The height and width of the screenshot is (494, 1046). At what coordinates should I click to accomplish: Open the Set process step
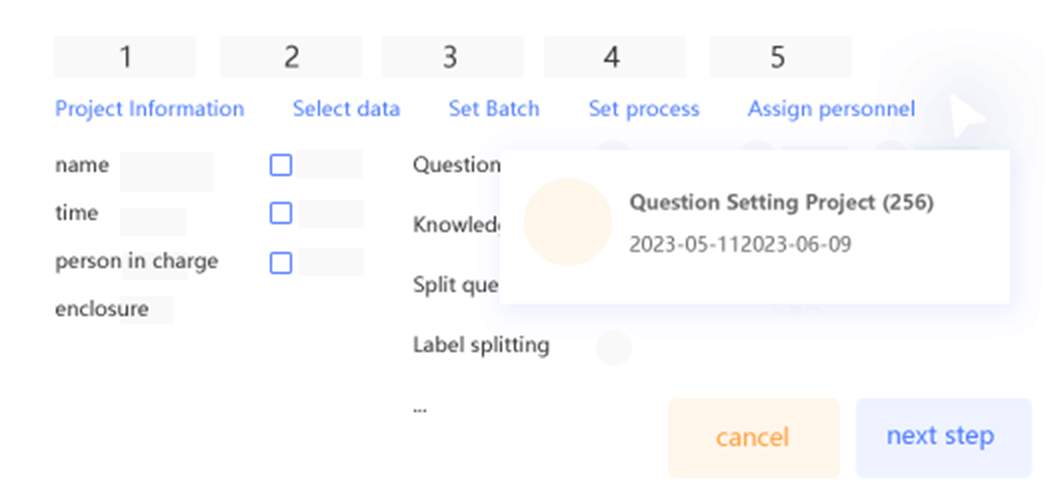point(644,109)
